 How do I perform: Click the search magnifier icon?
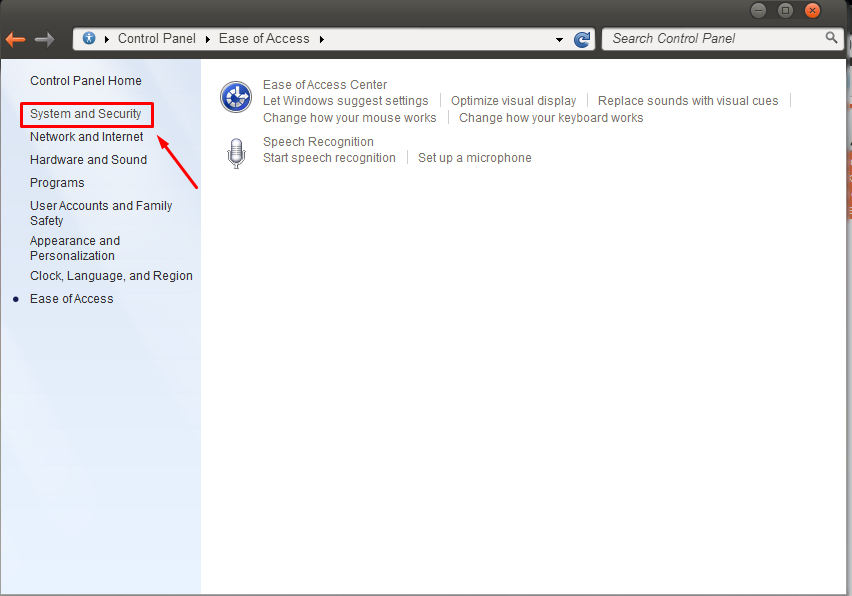tap(831, 37)
